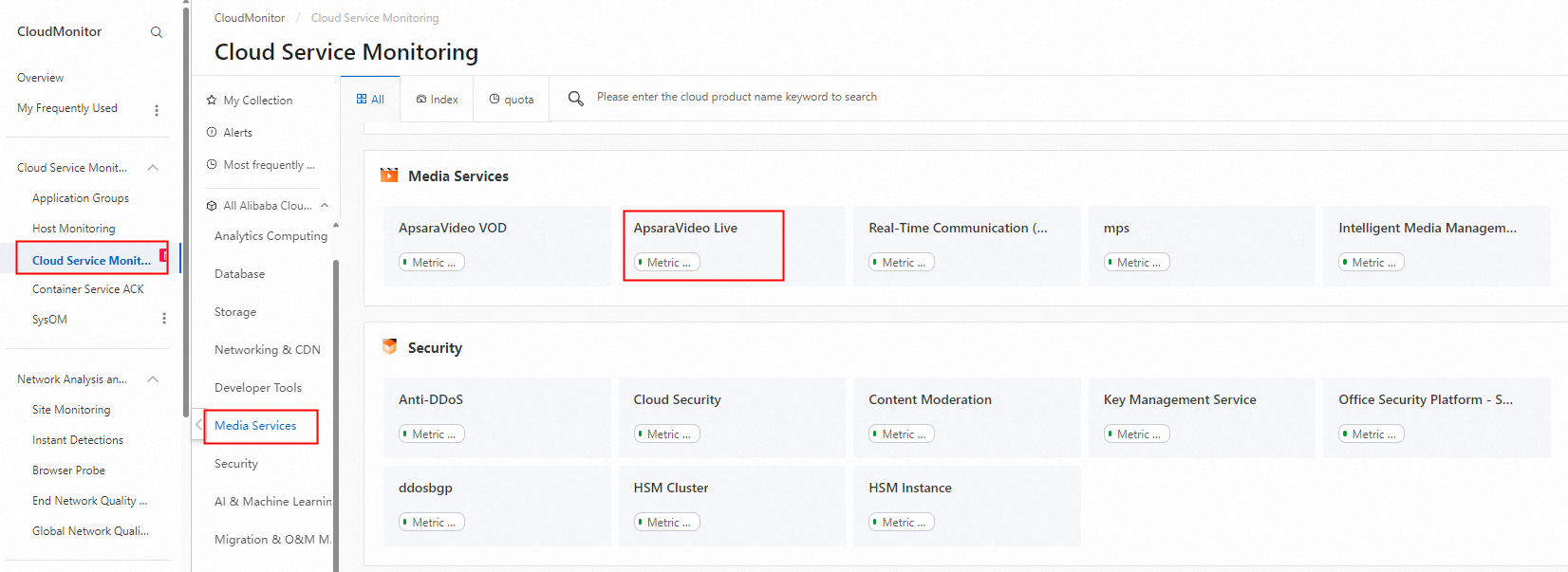This screenshot has height=572, width=1568.
Task: Open Global Network Quality item
Action: pos(91,531)
